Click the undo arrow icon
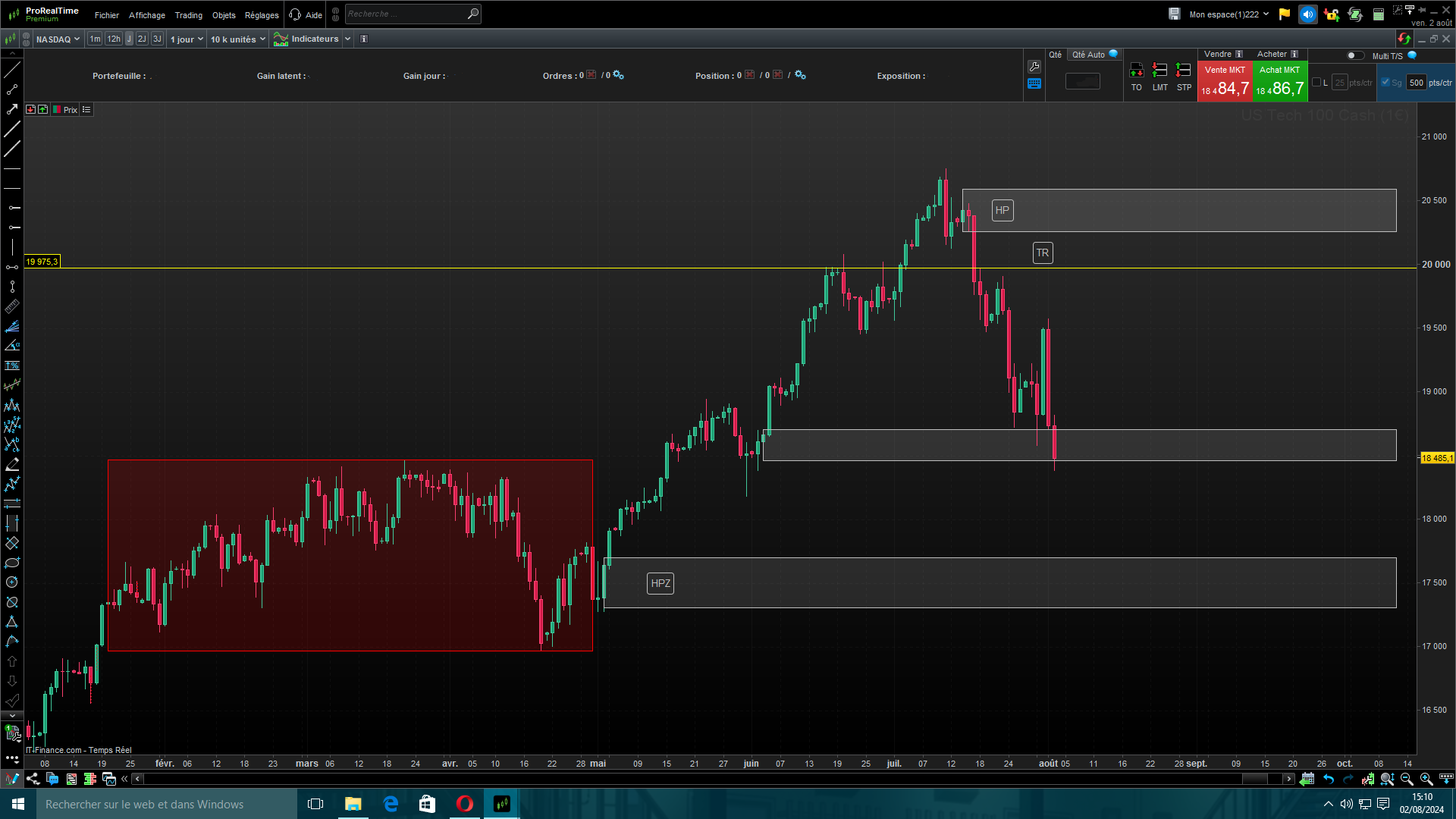Image resolution: width=1456 pixels, height=819 pixels. pyautogui.click(x=1329, y=779)
